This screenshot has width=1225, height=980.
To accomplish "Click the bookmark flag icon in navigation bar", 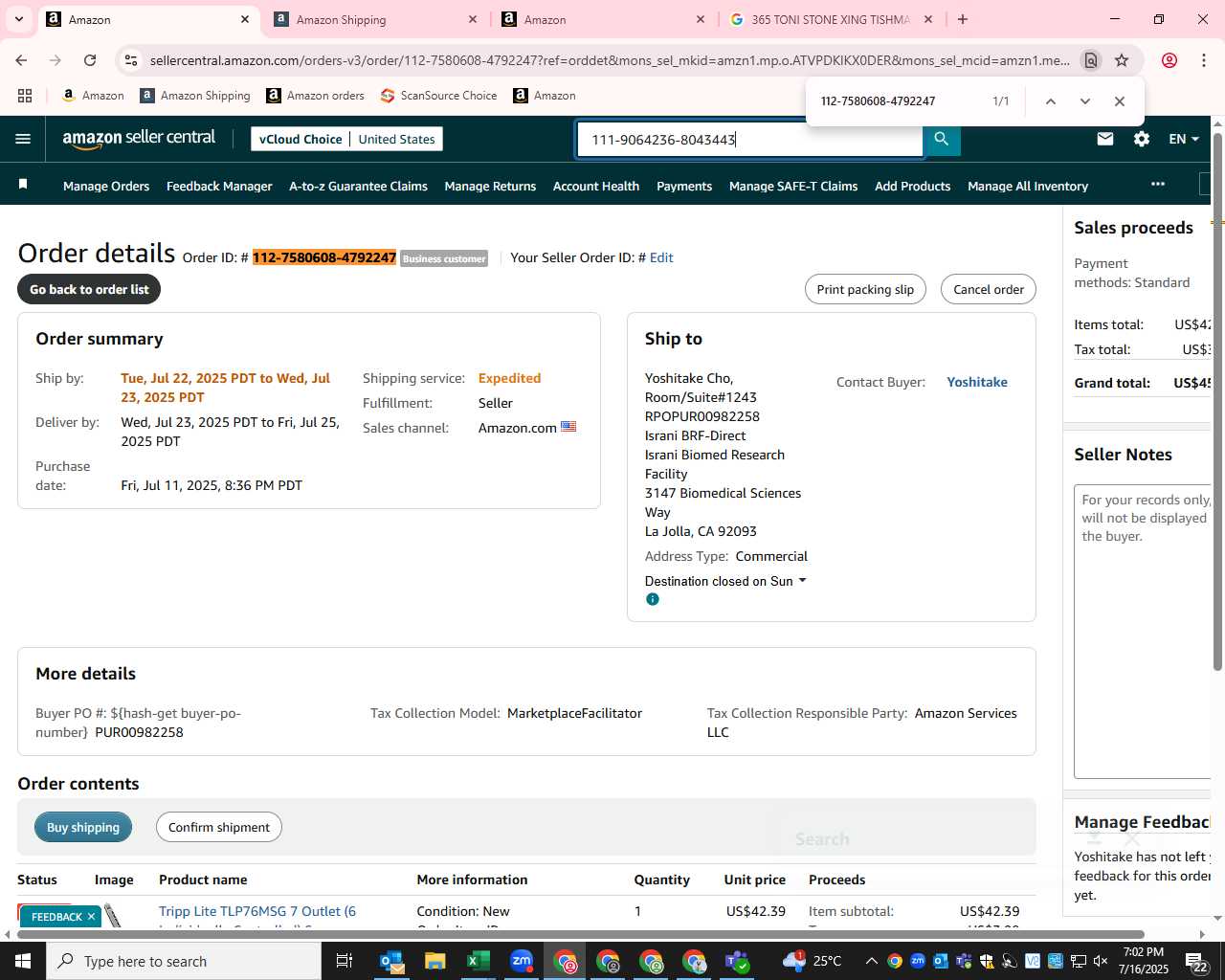I will coord(23,184).
